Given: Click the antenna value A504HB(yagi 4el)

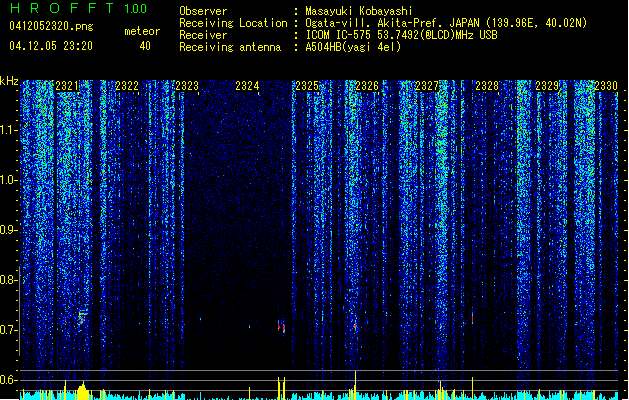Looking at the screenshot, I should pyautogui.click(x=353, y=47).
